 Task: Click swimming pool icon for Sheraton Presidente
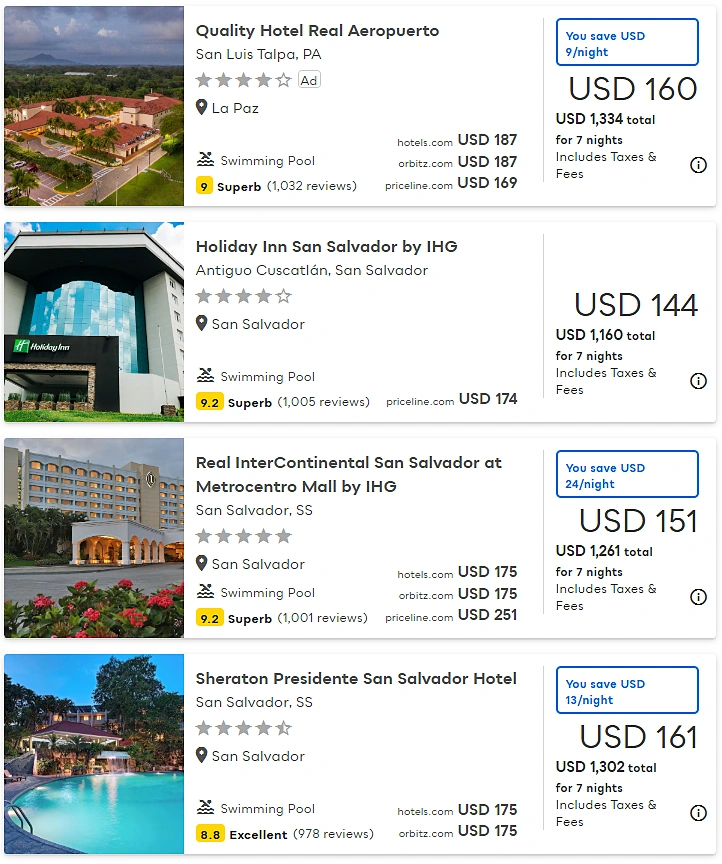206,808
